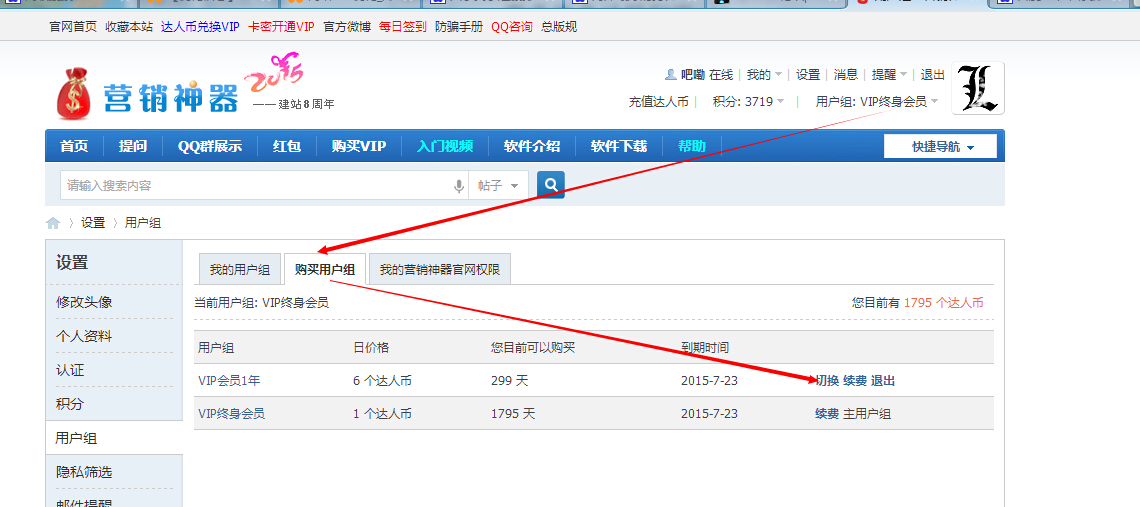Click the 吧嘞 username link
The width and height of the screenshot is (1140, 507).
click(x=693, y=74)
